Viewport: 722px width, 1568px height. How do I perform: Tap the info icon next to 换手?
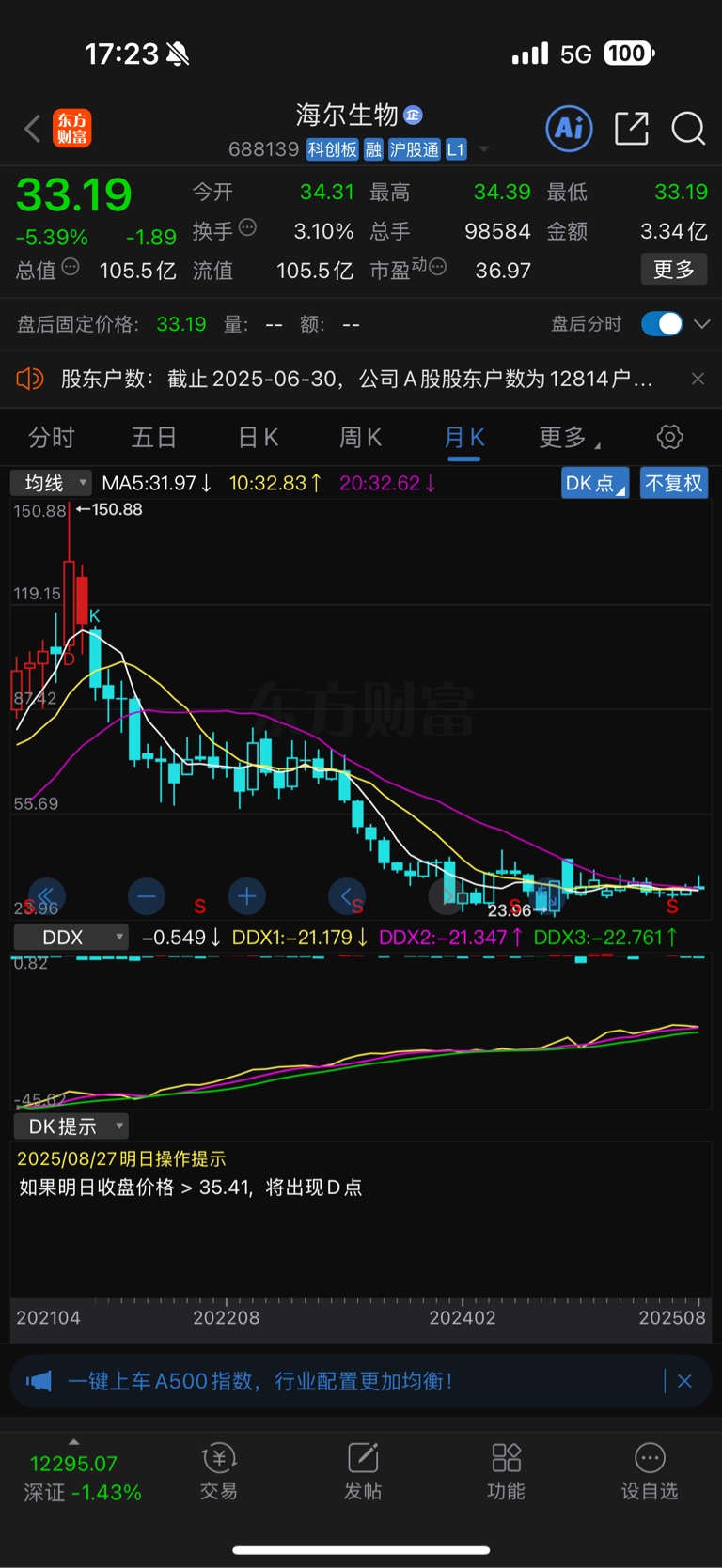point(247,227)
